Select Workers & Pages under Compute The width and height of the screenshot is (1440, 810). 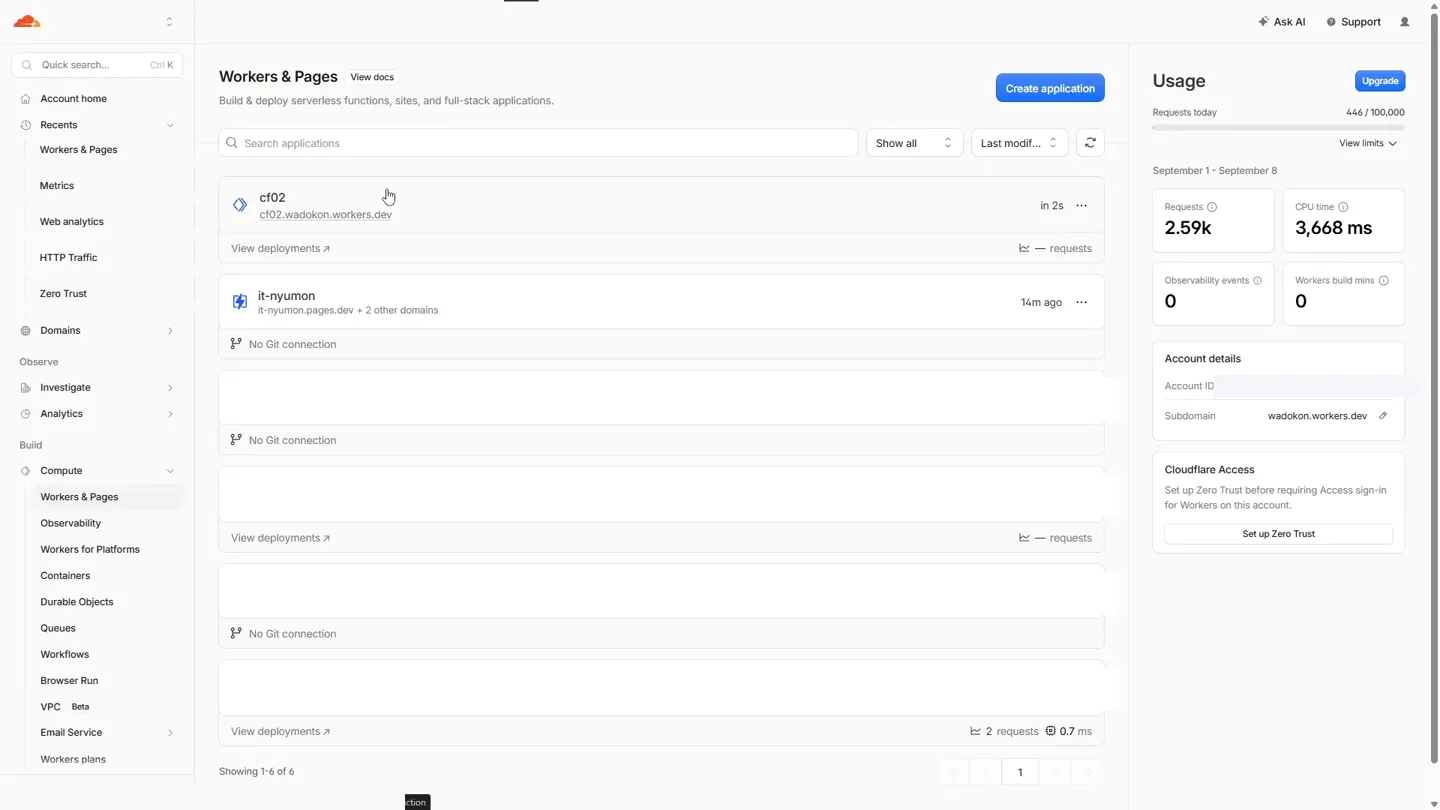[79, 497]
